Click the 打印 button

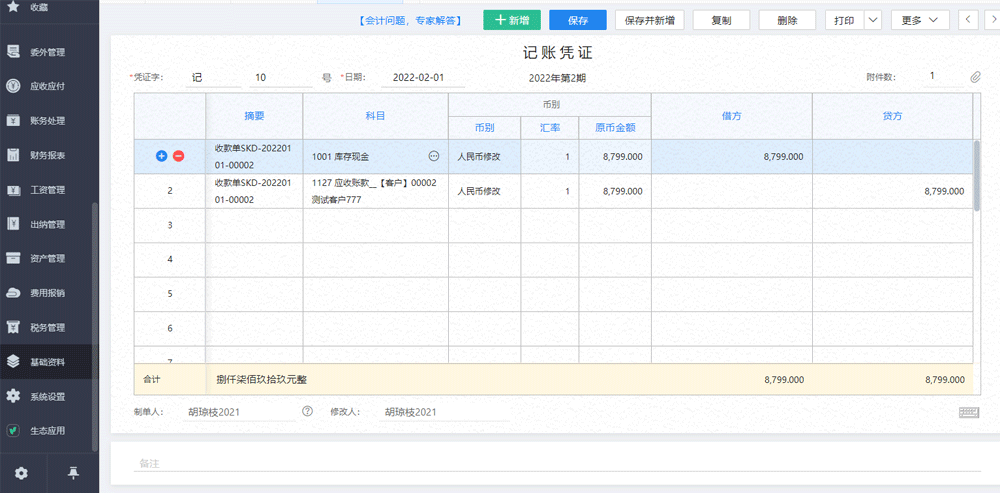click(844, 20)
